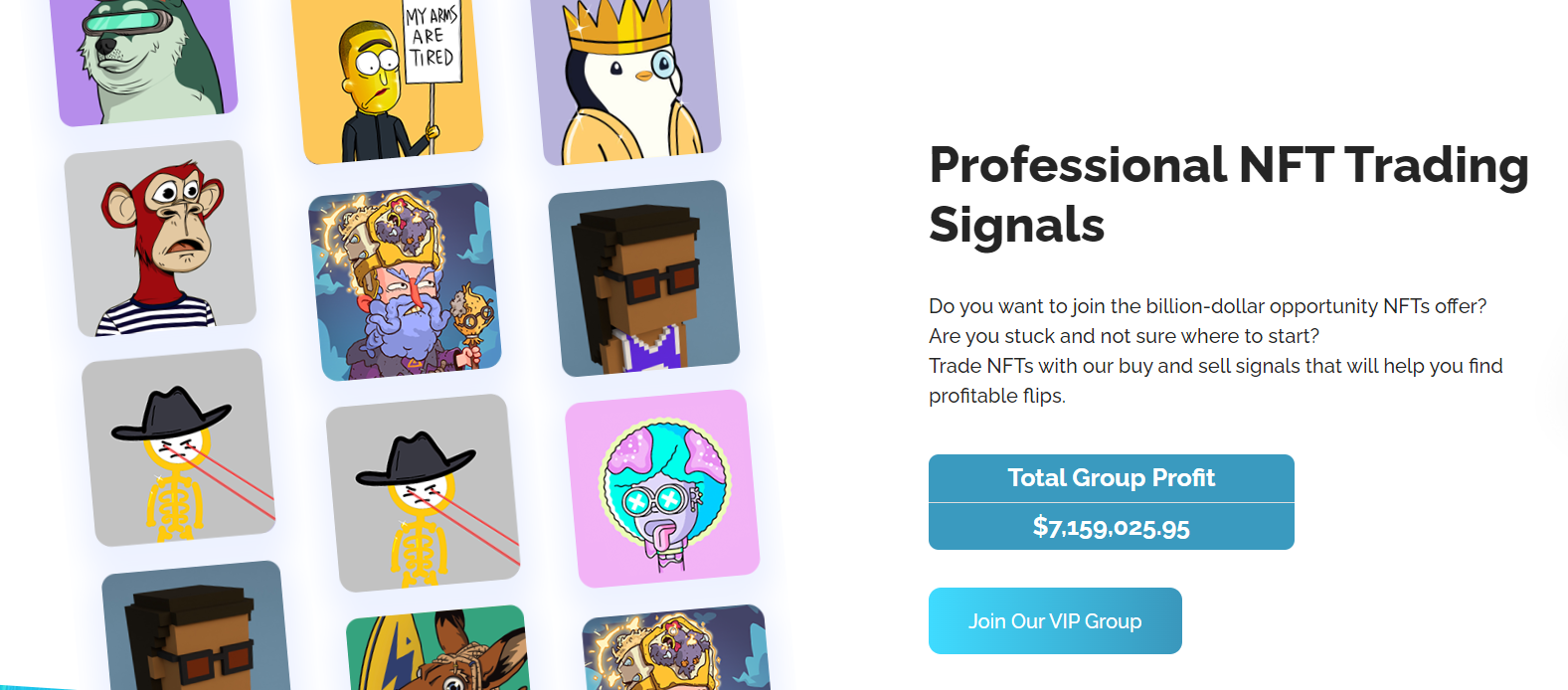Open the cut-off wizard NFT below pink card
This screenshot has height=690, width=1568.
click(x=677, y=648)
